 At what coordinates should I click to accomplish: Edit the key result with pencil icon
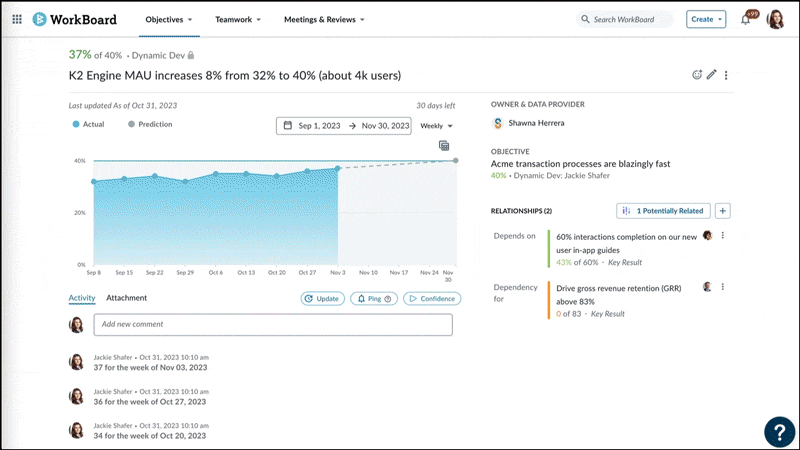point(712,75)
